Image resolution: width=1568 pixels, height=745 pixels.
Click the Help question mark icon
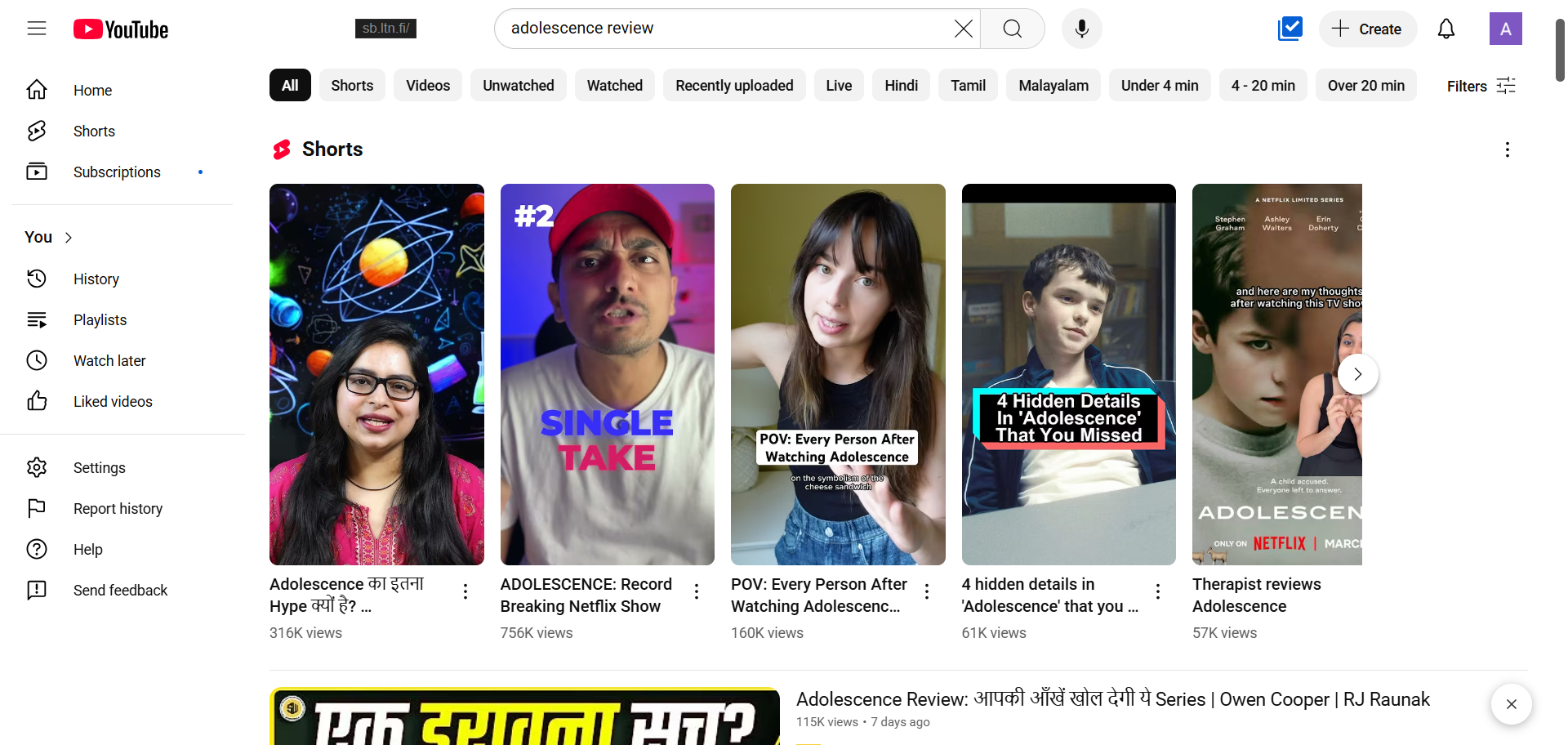coord(37,549)
